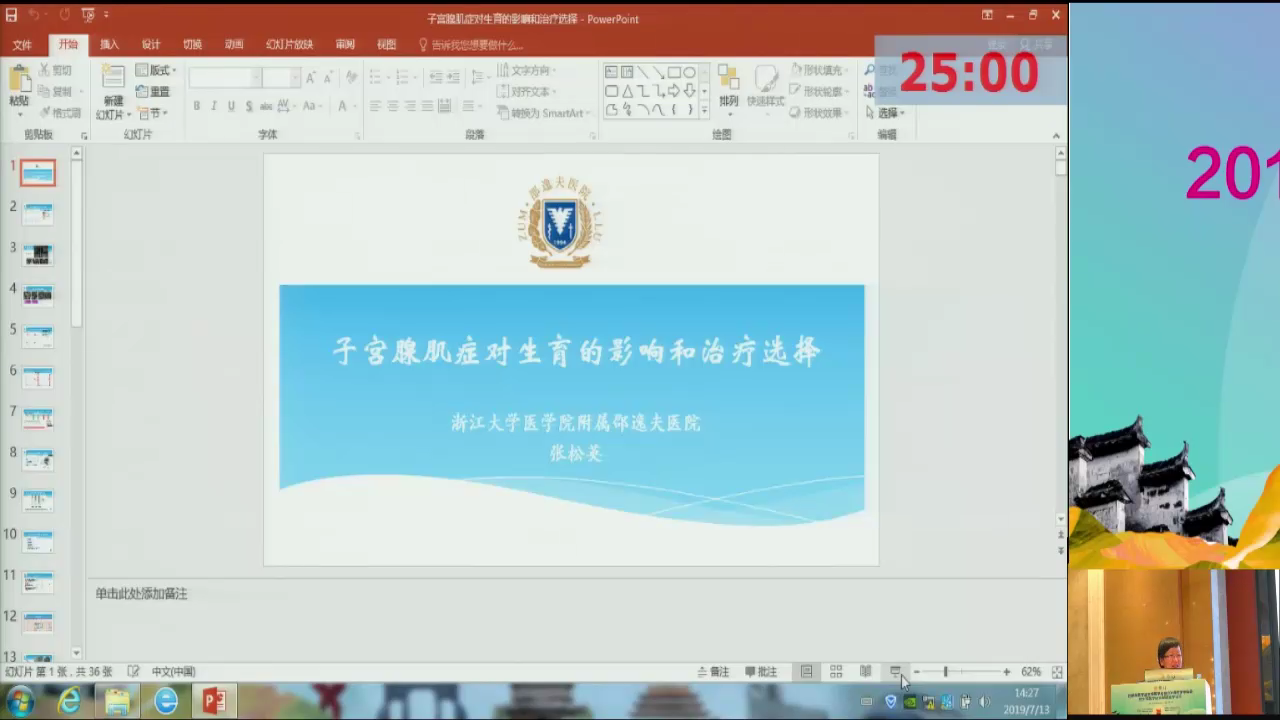Viewport: 1280px width, 720px height.
Task: Click the Paste (粘贴) button
Action: point(18,85)
